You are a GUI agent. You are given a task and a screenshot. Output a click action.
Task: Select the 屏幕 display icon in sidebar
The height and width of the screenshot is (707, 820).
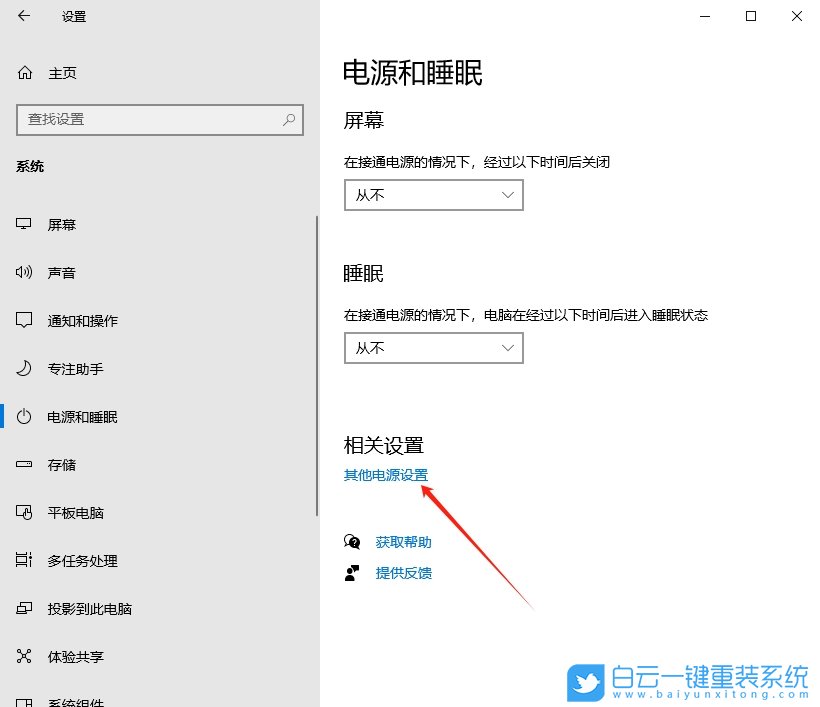[x=24, y=224]
